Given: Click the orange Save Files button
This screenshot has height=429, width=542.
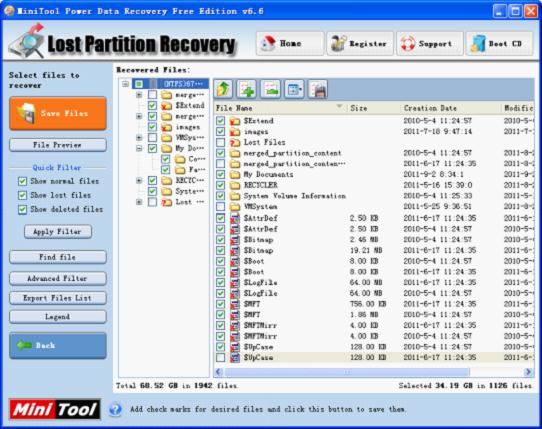Looking at the screenshot, I should coord(58,113).
